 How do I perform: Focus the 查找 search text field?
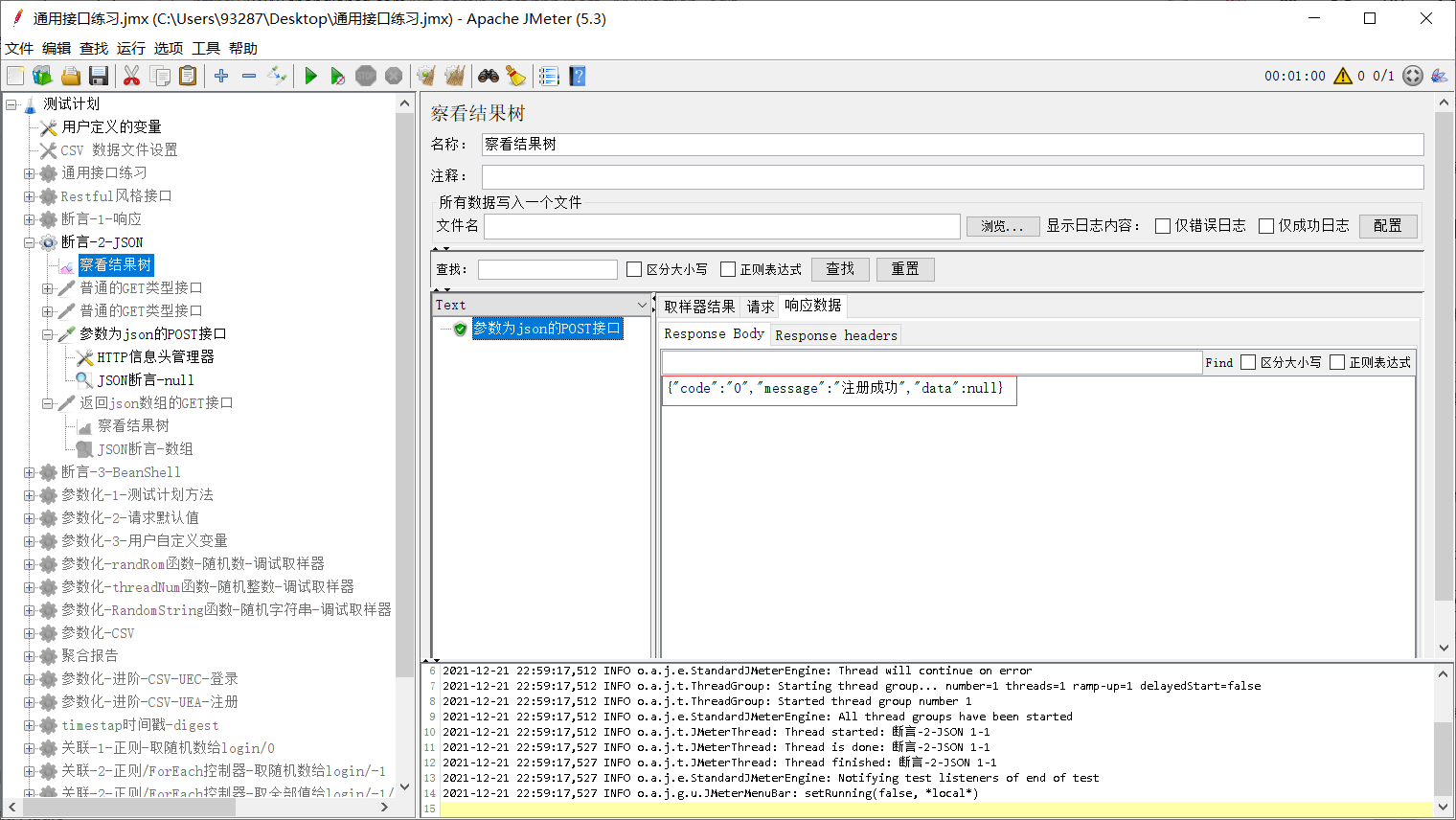coord(548,269)
